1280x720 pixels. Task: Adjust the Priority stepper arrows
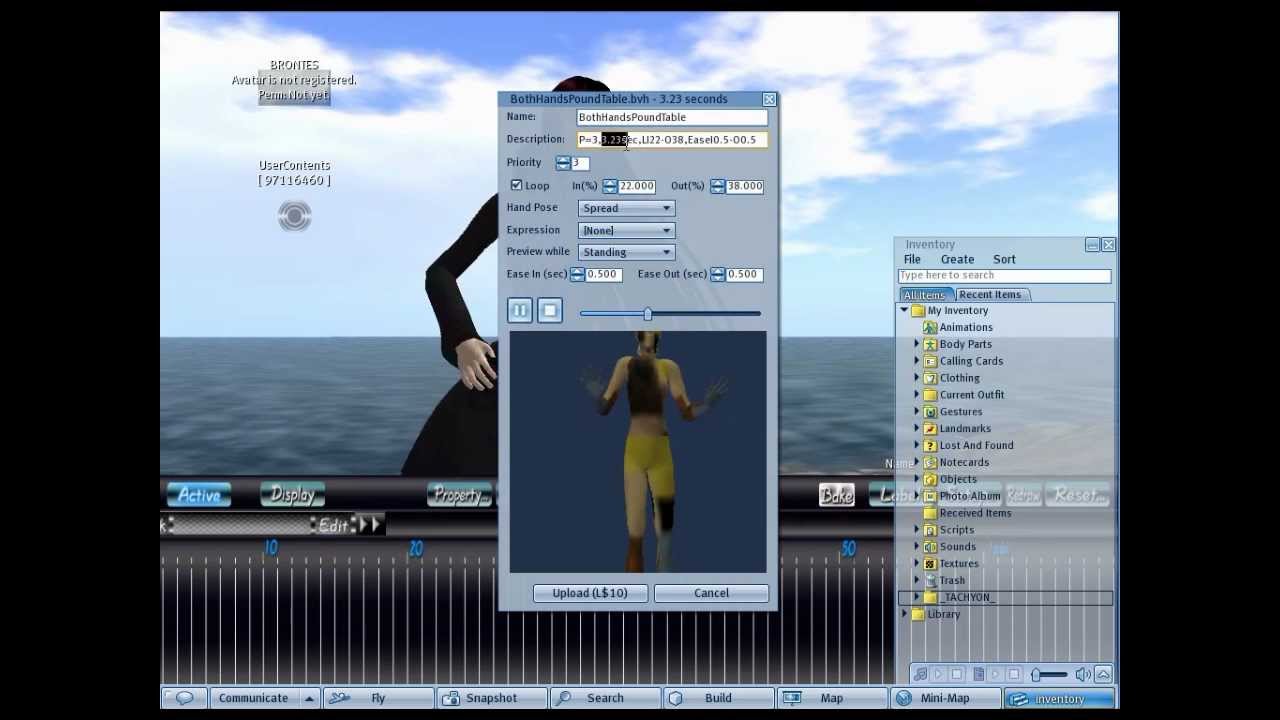563,163
